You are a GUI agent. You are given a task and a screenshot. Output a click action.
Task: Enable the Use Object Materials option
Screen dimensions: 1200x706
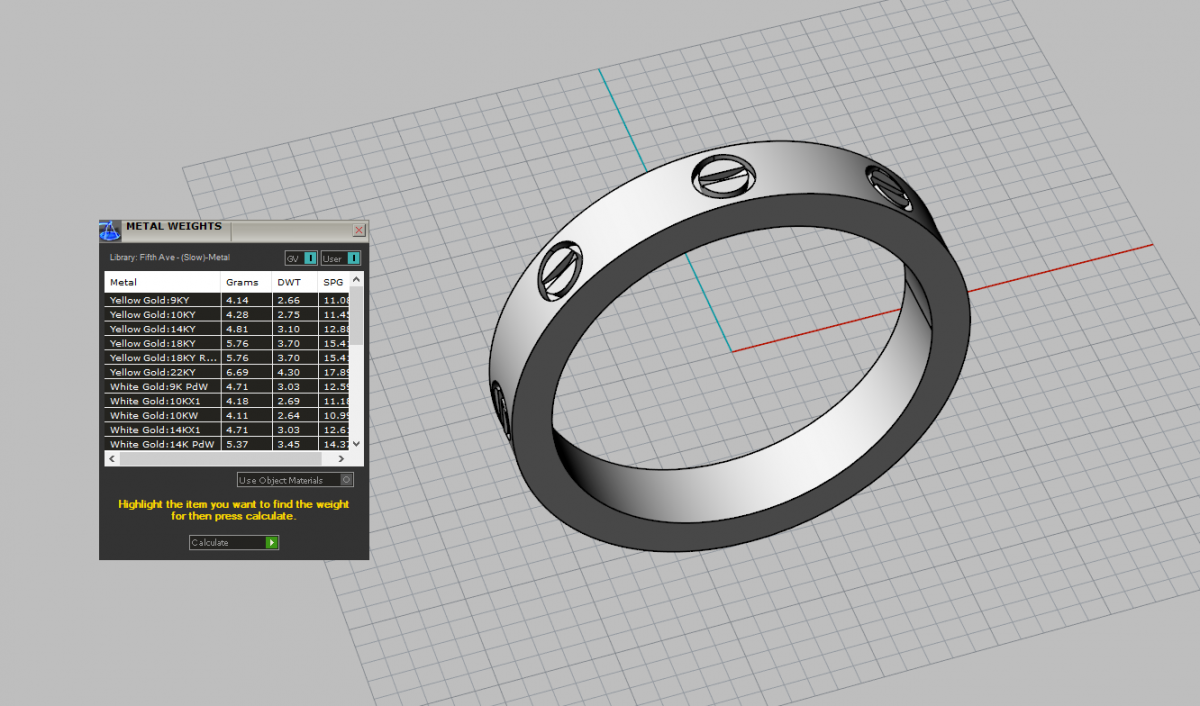point(346,480)
